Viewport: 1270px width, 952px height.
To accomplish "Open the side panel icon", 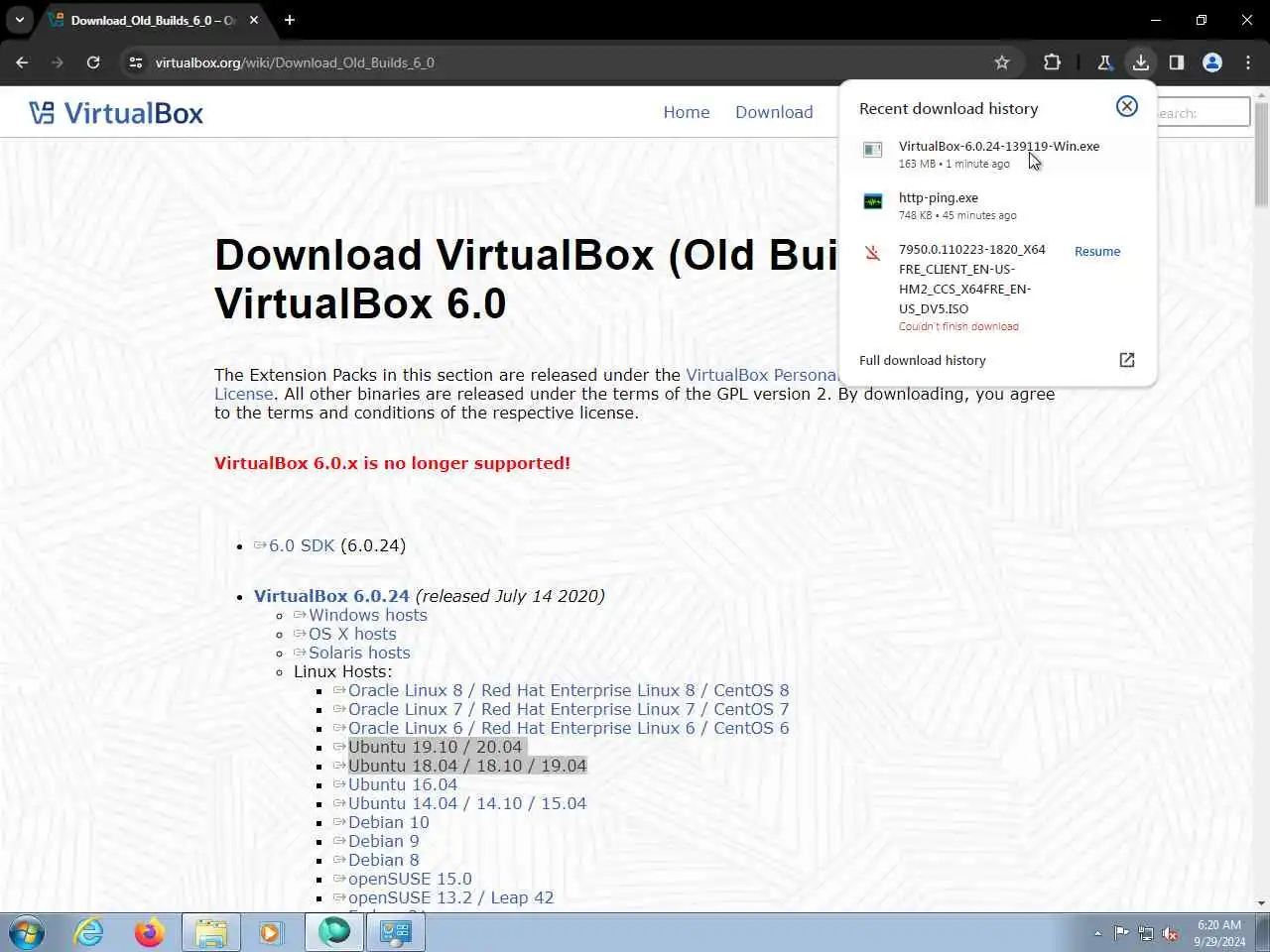I will (1177, 62).
